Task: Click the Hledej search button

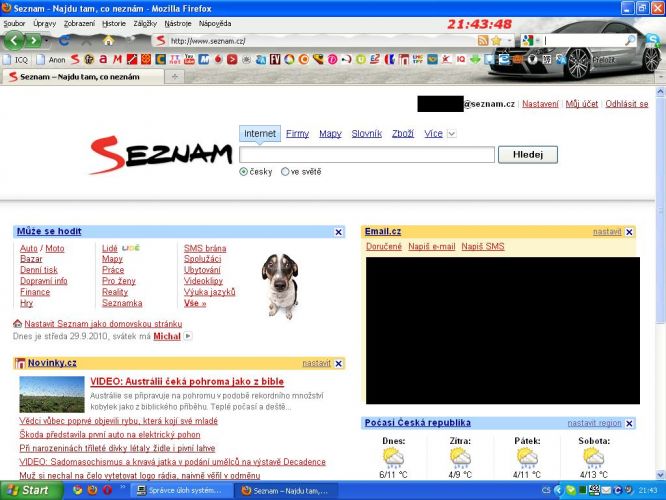Action: [528, 155]
